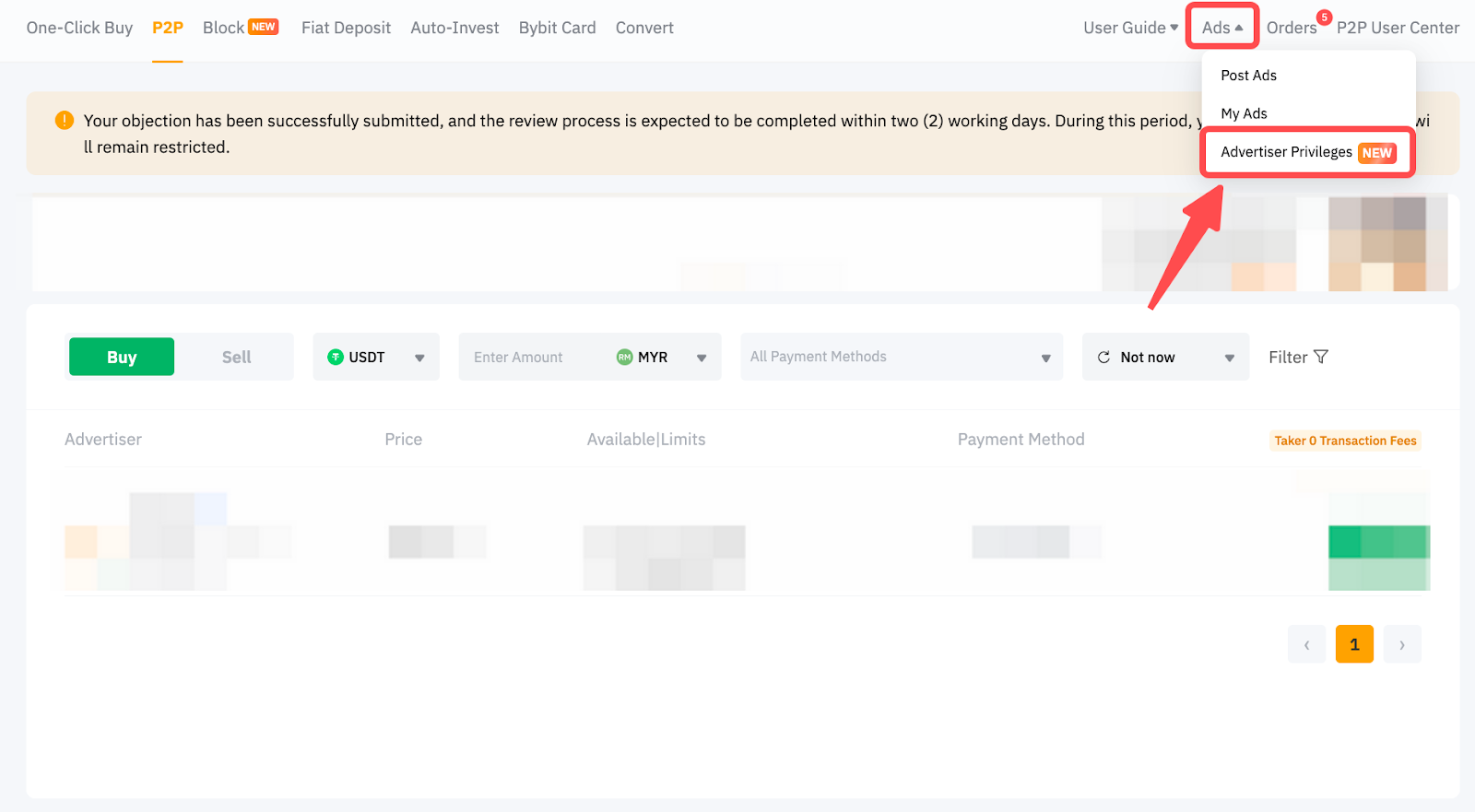The height and width of the screenshot is (812, 1475).
Task: Expand the Not now refresh dropdown
Action: coord(1229,358)
